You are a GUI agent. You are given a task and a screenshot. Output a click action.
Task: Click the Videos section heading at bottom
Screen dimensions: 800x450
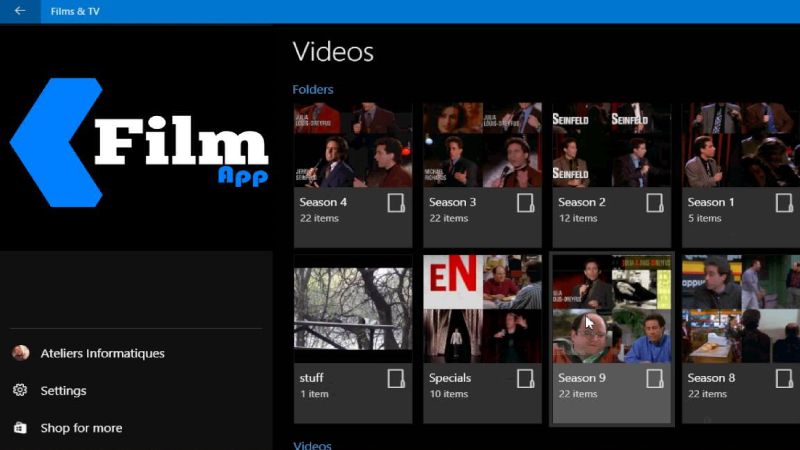[312, 445]
